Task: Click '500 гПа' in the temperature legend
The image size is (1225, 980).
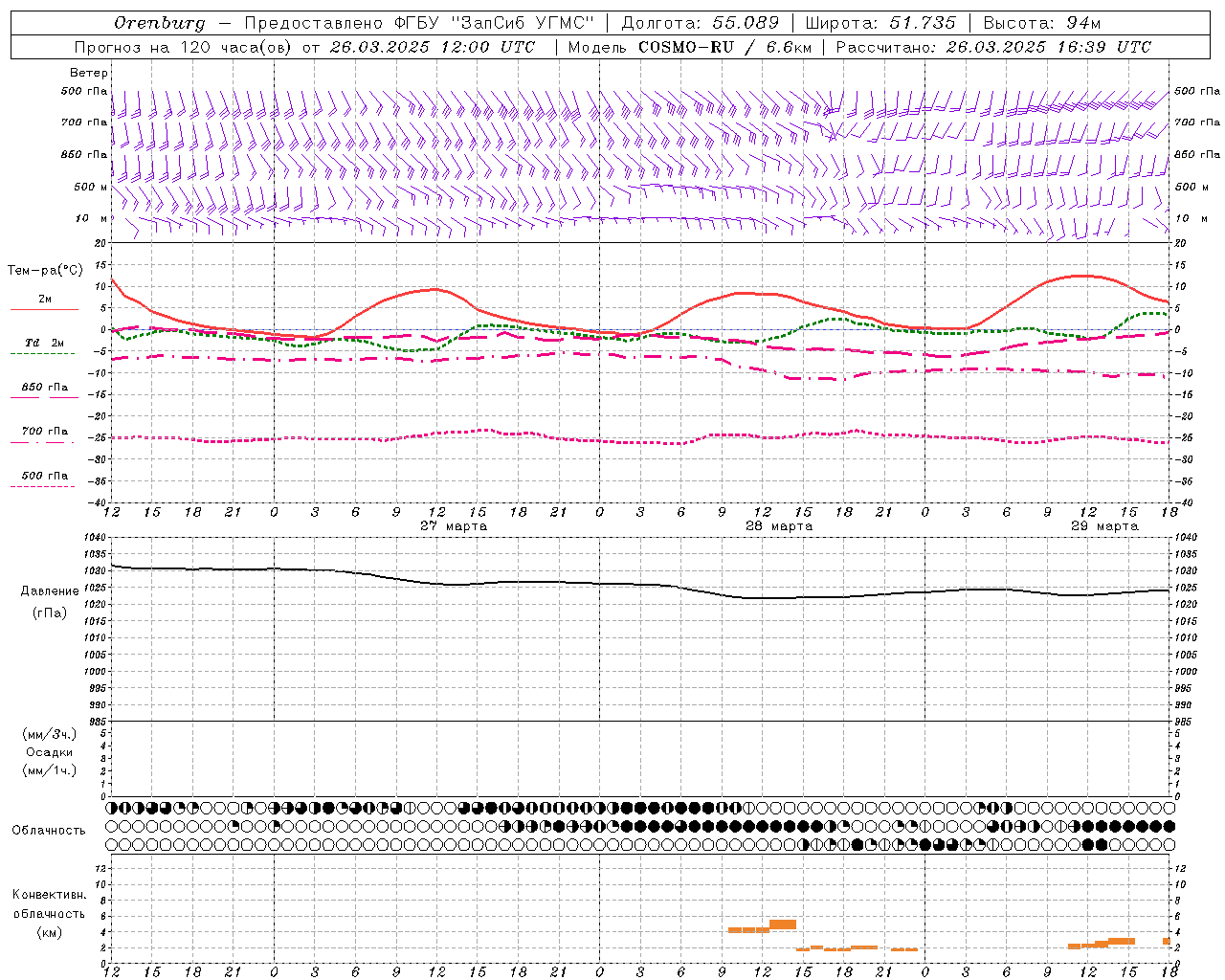Action: (45, 476)
